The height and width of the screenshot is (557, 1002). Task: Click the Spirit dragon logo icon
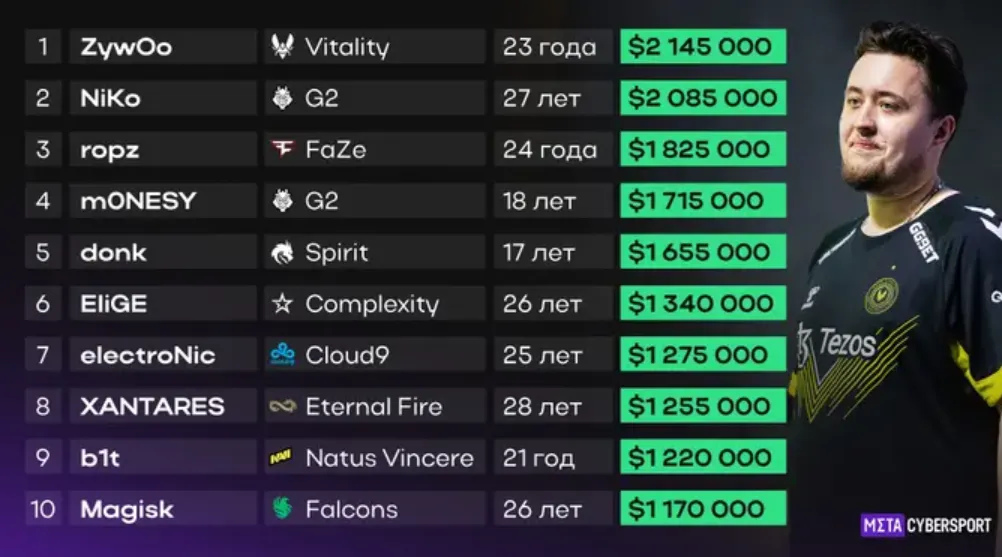pos(282,252)
